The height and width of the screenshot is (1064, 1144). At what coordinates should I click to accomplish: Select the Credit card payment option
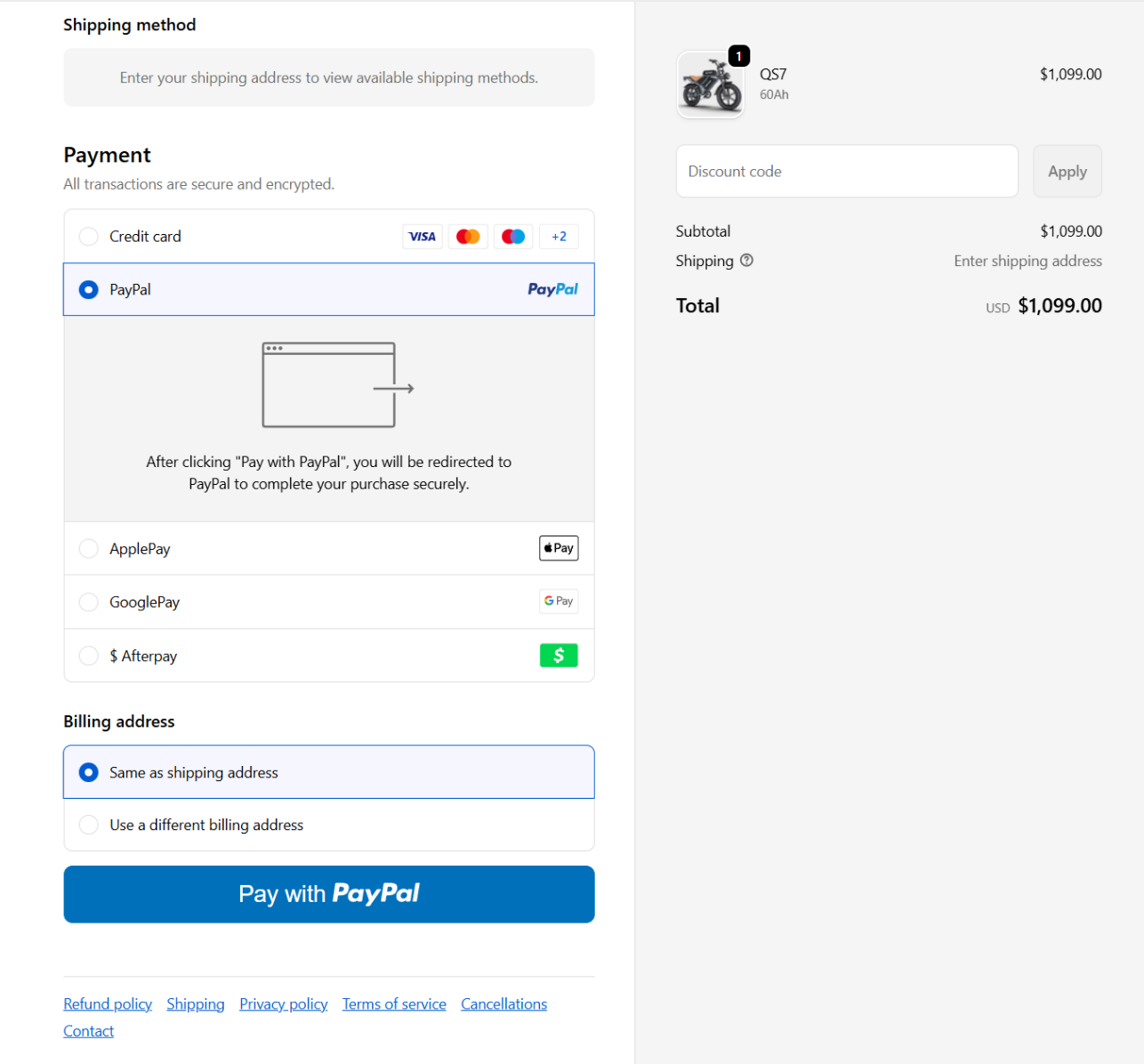[89, 237]
